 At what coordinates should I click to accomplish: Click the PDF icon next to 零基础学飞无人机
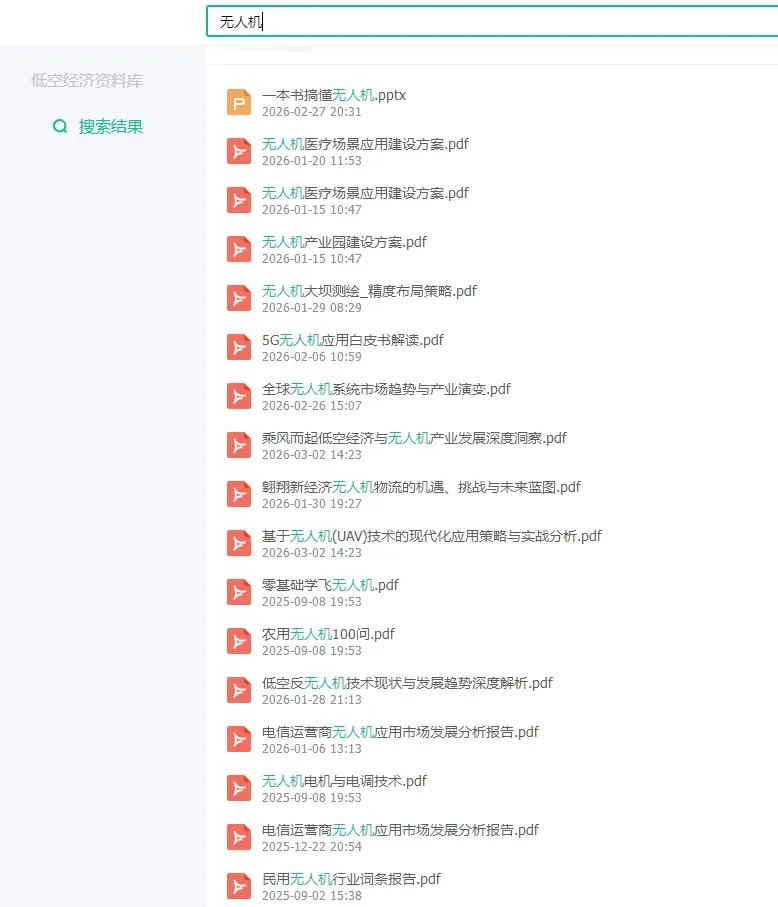pos(238,592)
